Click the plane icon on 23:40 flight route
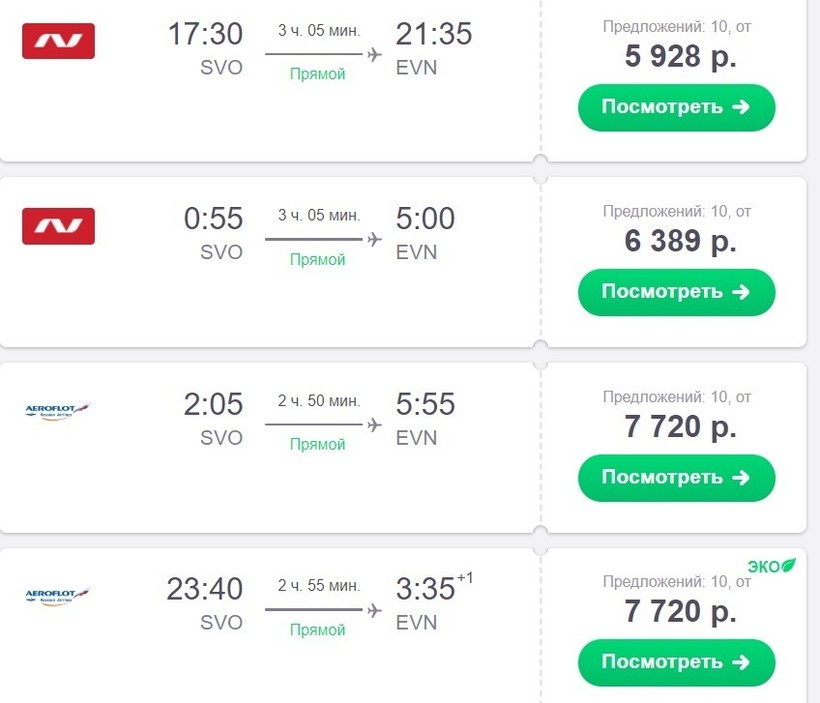 tap(375, 610)
